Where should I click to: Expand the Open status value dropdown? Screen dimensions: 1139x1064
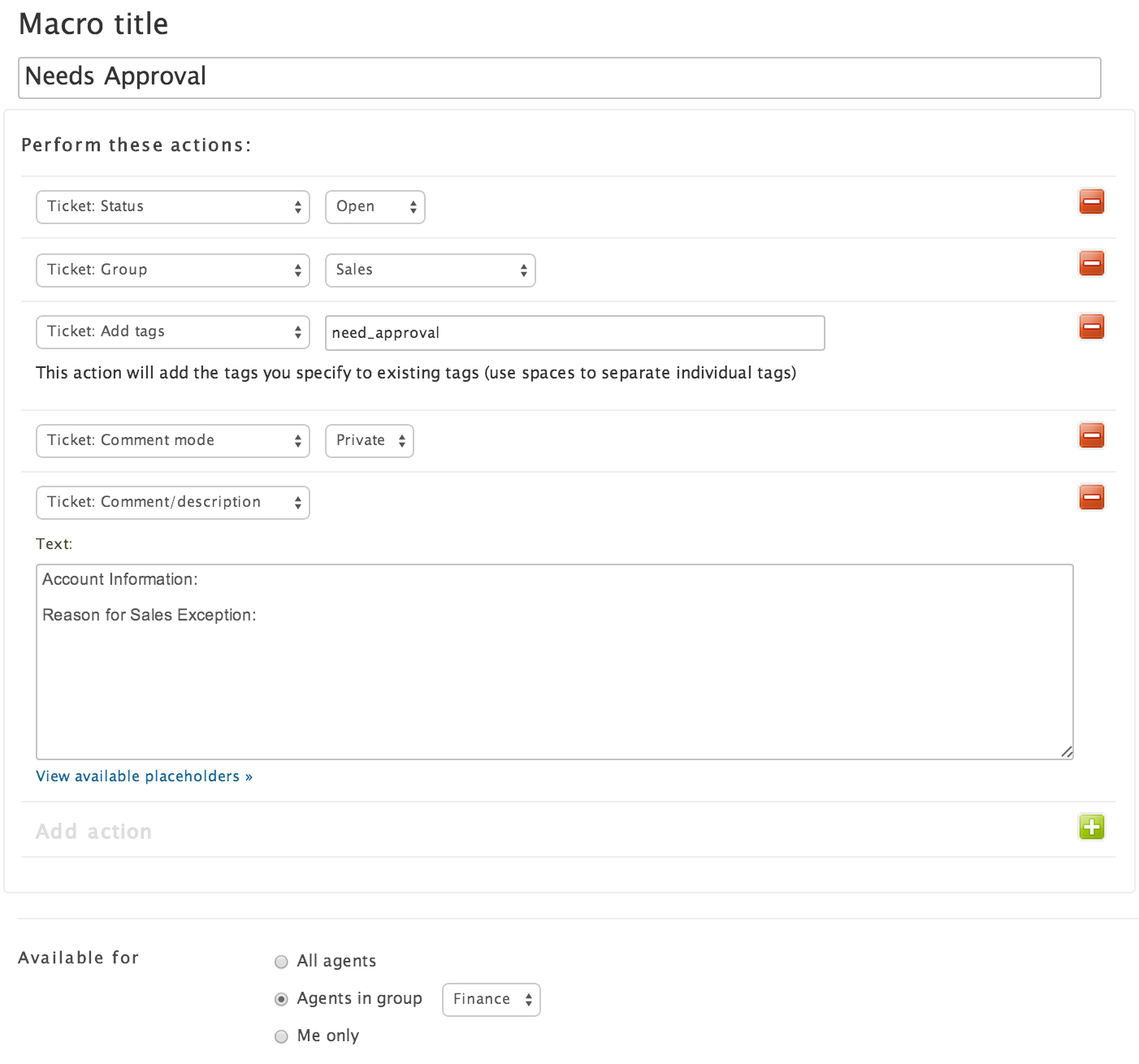(375, 207)
